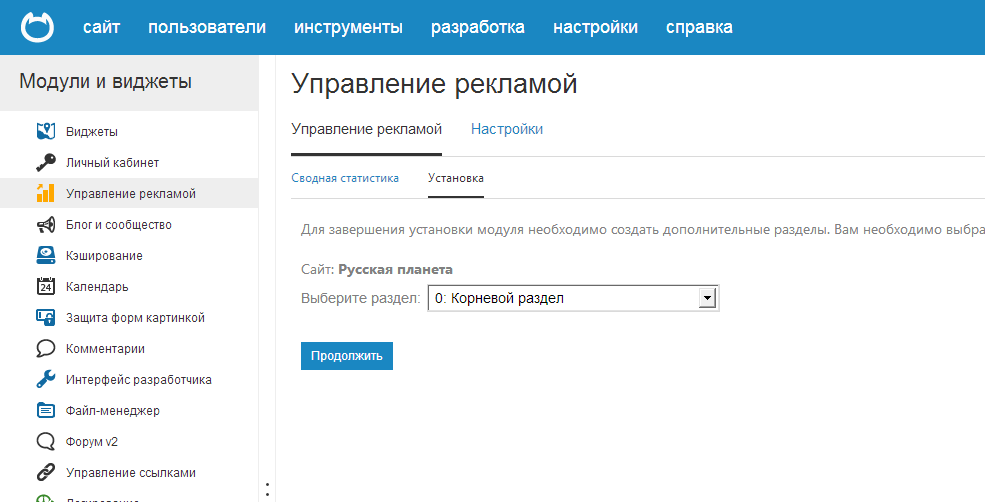Click the key icon for Личный кабинет
Screen dimensions: 985x502
pos(45,162)
